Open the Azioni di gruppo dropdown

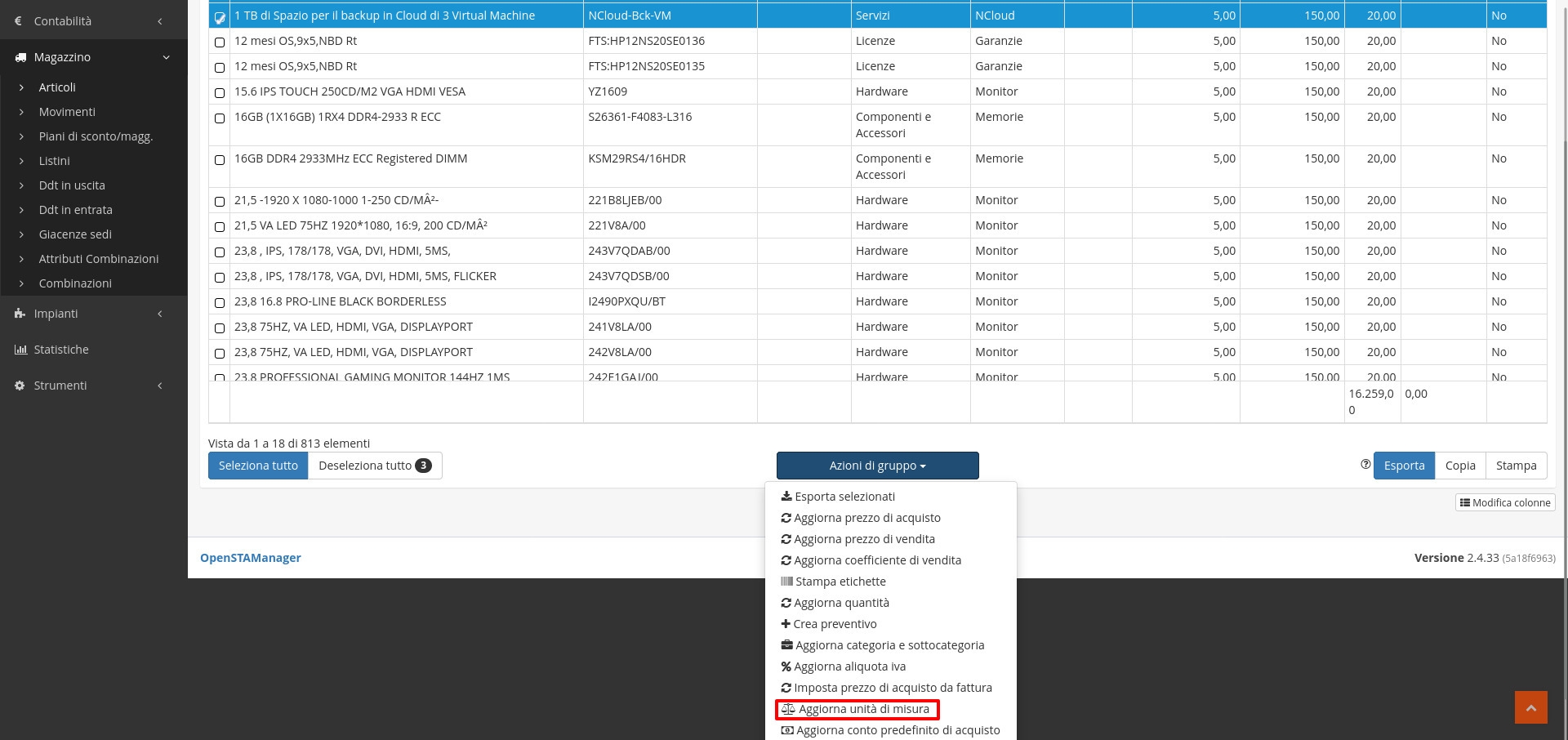[877, 466]
